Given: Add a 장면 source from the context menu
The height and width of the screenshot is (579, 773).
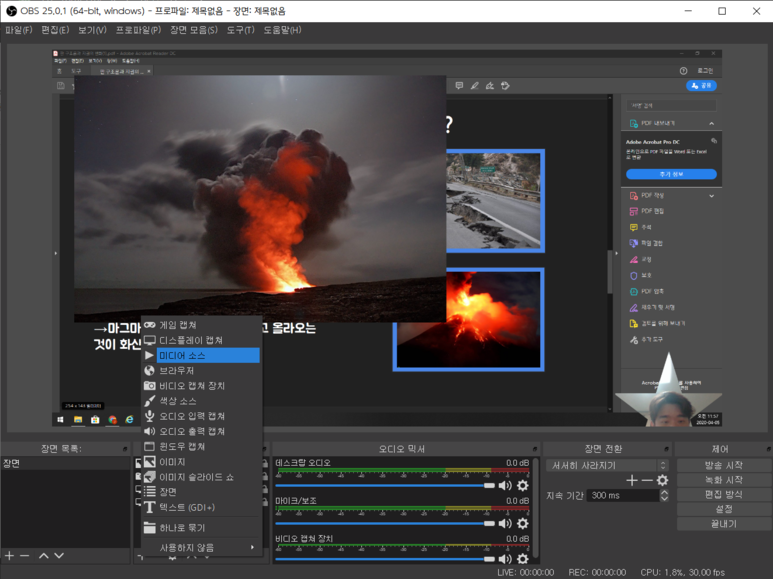Looking at the screenshot, I should tap(201, 492).
